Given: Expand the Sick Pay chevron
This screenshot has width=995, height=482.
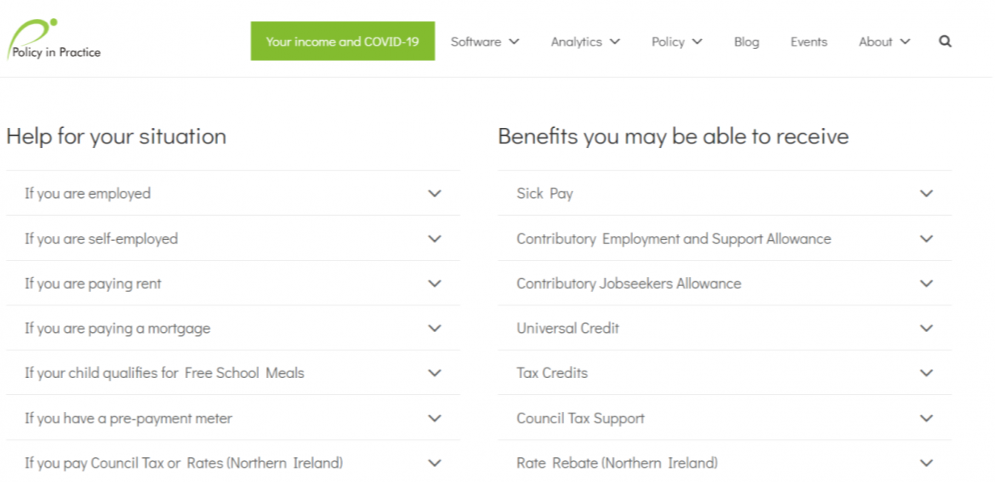Looking at the screenshot, I should 926,193.
